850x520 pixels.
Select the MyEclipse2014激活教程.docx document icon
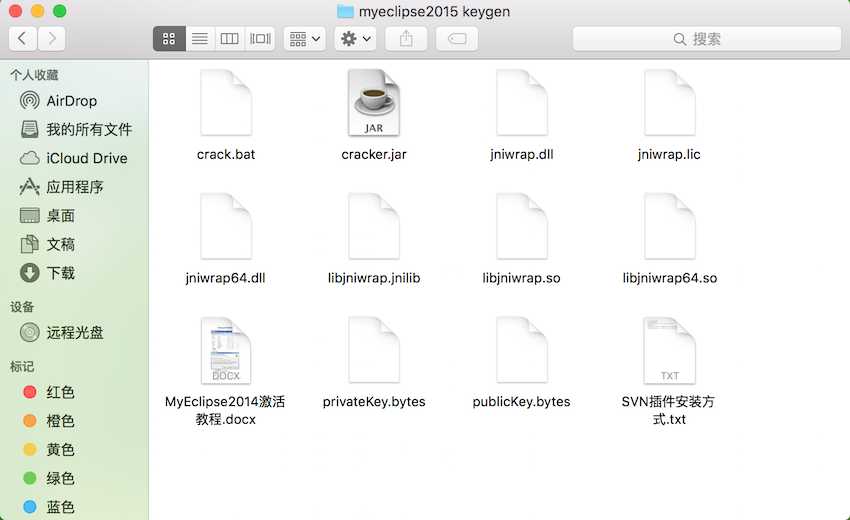click(226, 350)
